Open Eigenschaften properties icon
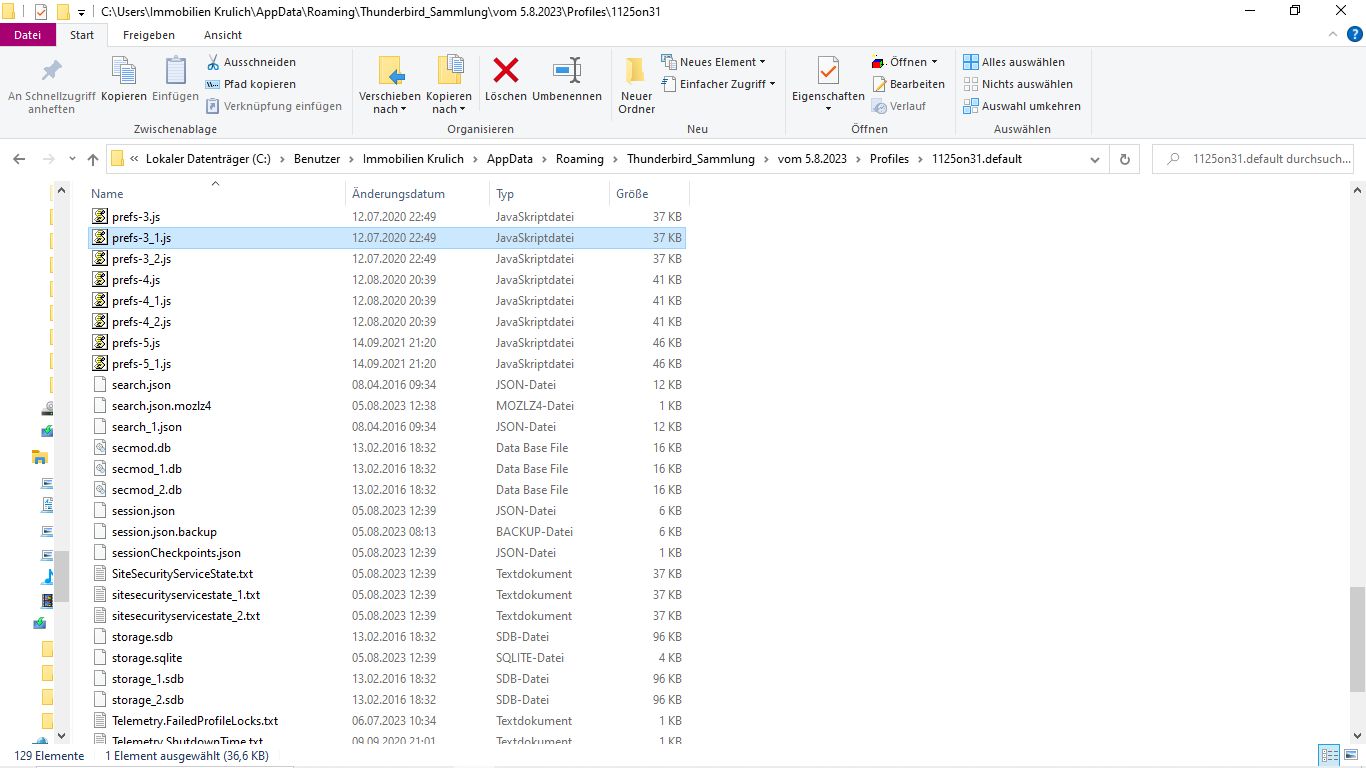 828,72
